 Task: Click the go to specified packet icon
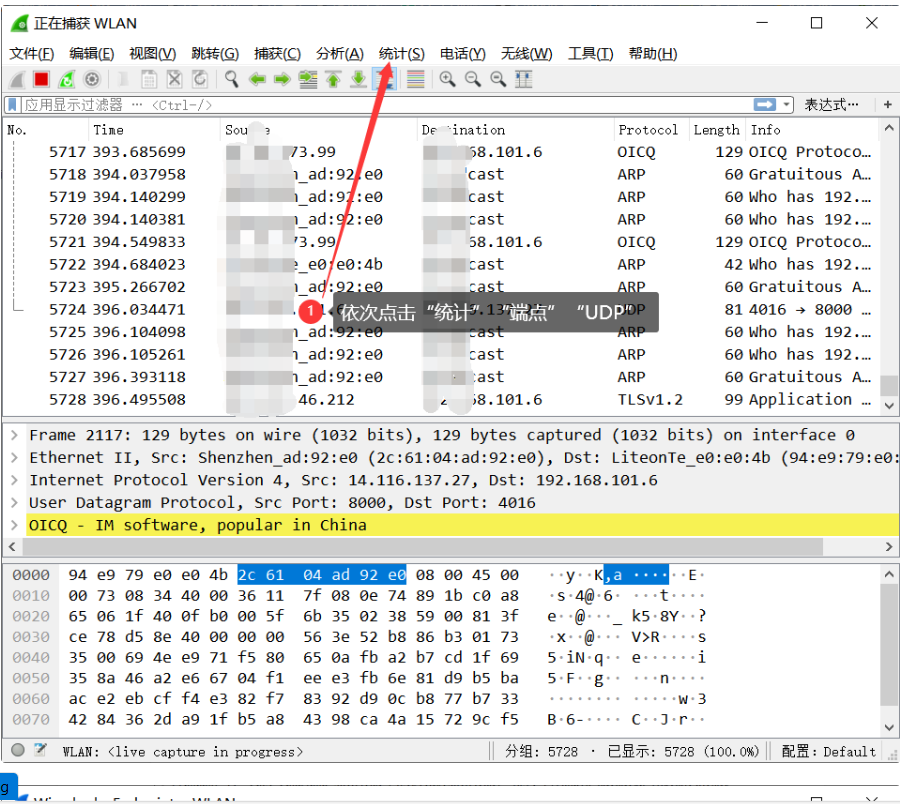(x=308, y=79)
